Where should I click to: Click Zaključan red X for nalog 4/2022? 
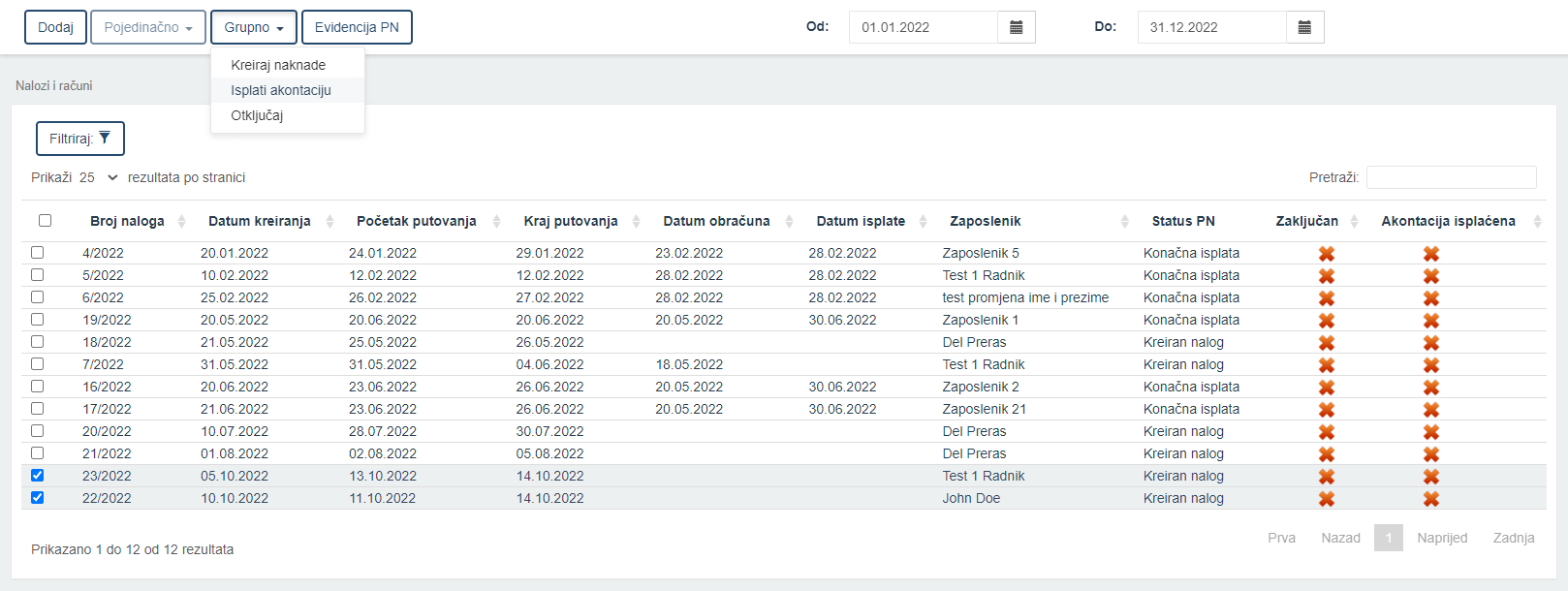(x=1327, y=254)
